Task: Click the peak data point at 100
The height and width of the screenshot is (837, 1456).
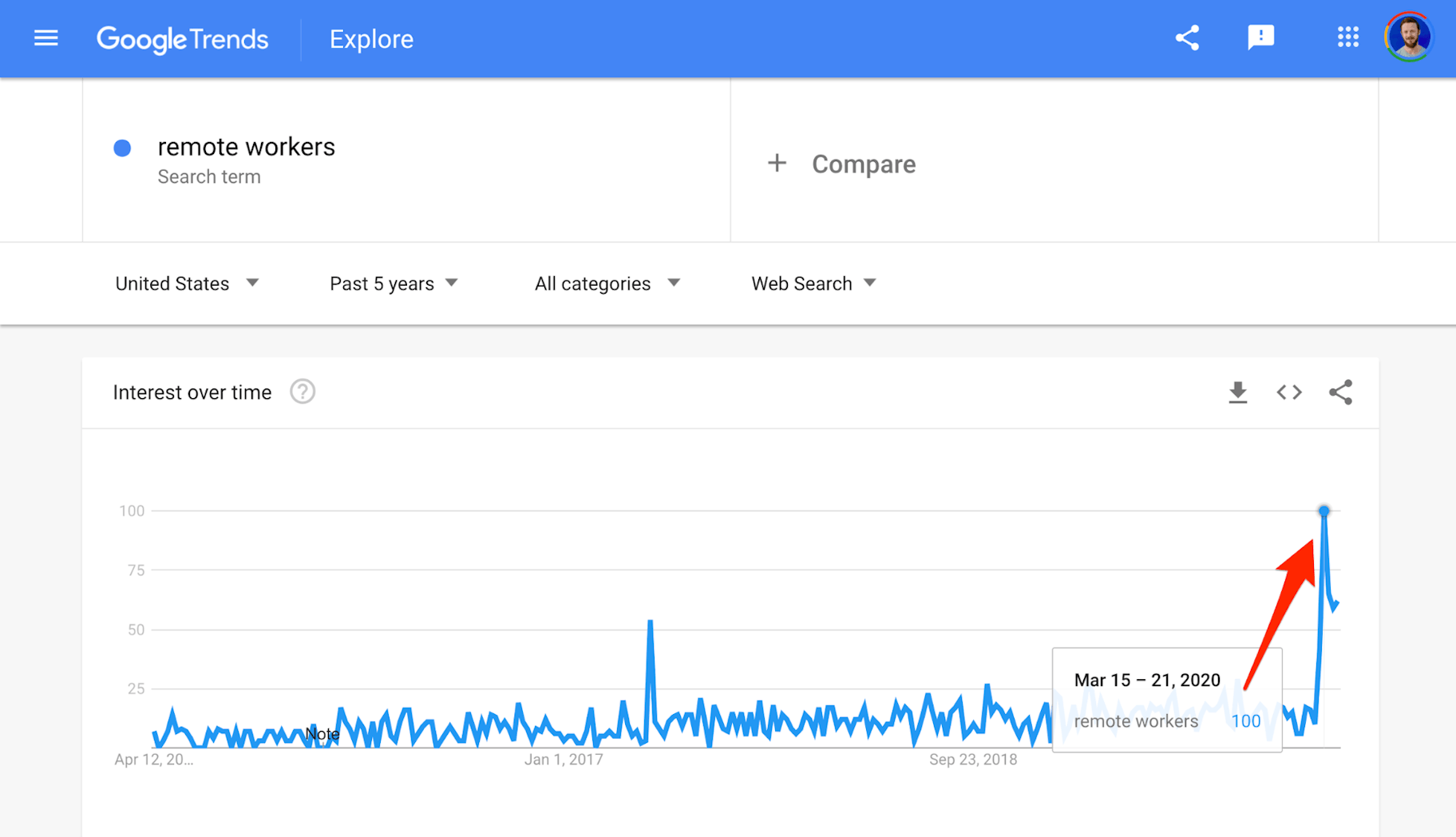Action: (1323, 511)
